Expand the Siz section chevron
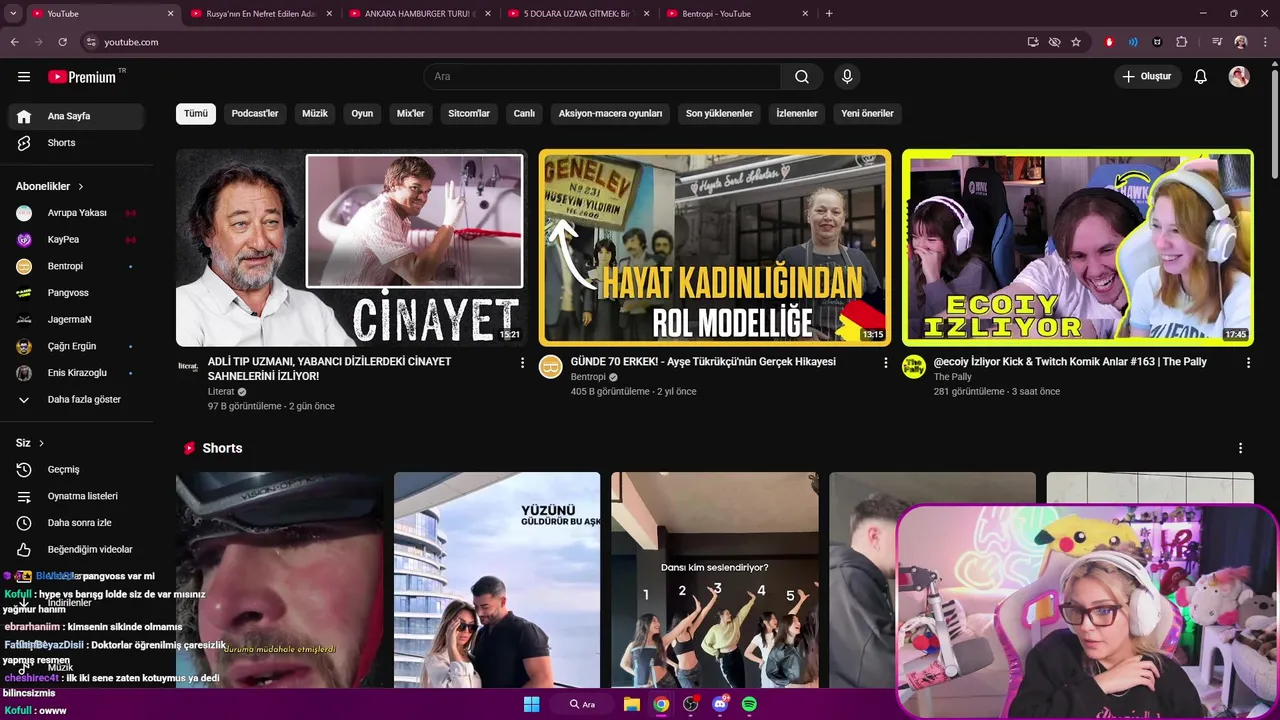 tap(41, 443)
